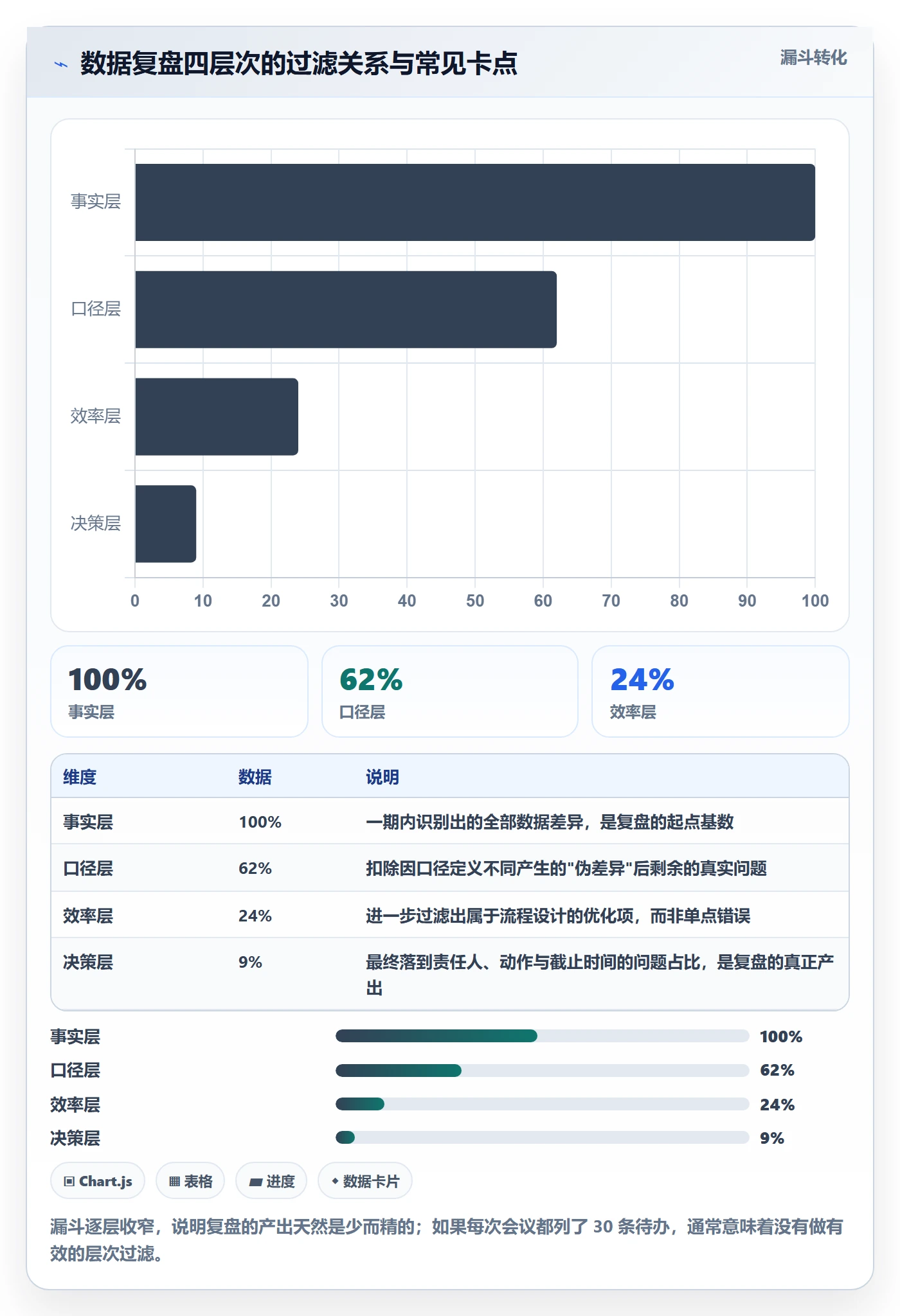
Task: Click the 维度 column header in the table
Action: point(80,777)
